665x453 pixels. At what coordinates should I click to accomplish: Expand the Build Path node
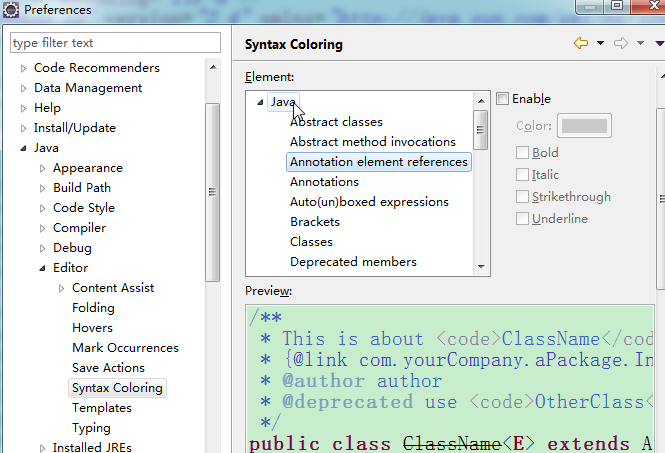[x=42, y=188]
